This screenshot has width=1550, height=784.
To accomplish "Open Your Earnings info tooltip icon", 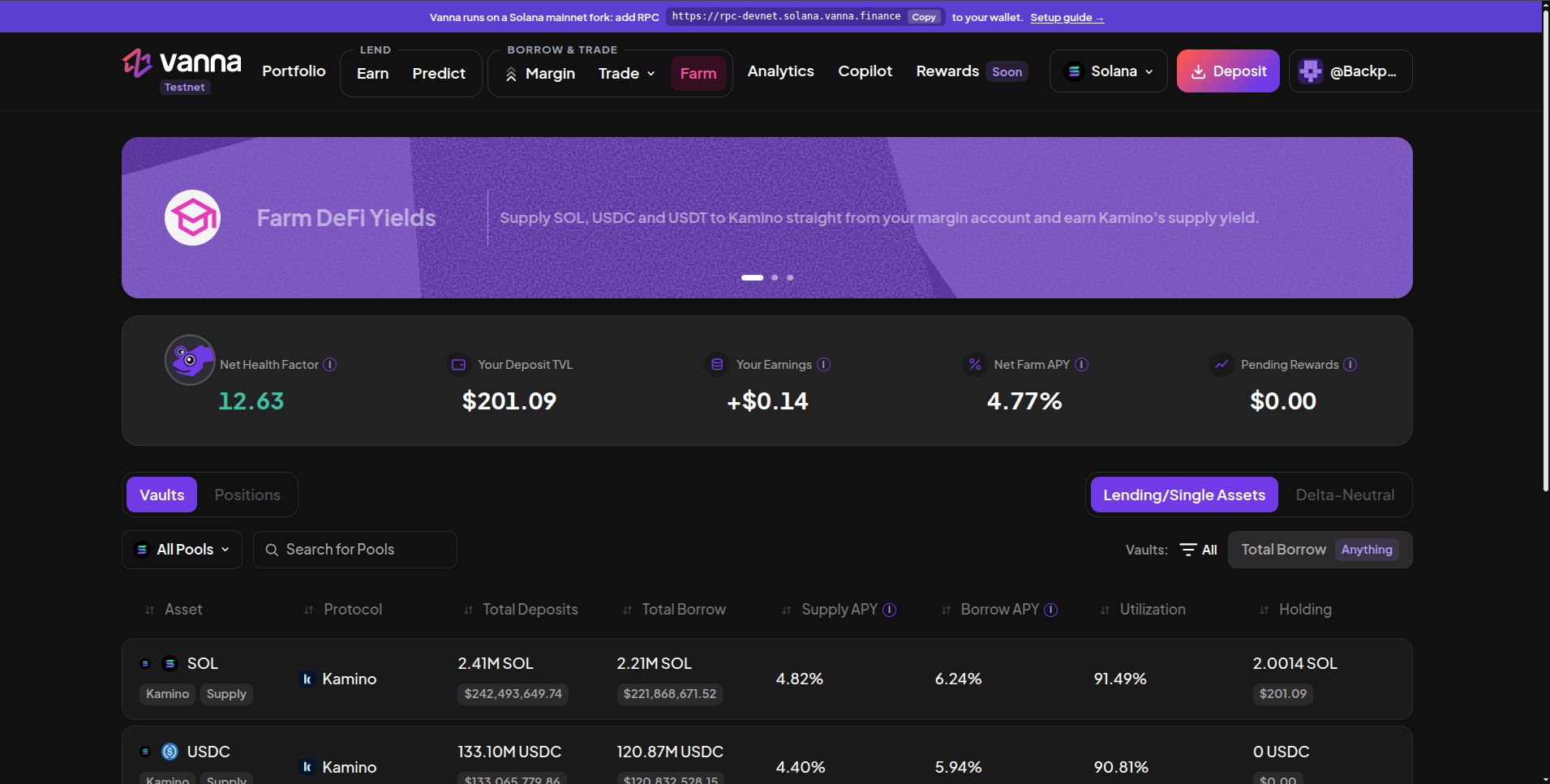I will tap(823, 365).
